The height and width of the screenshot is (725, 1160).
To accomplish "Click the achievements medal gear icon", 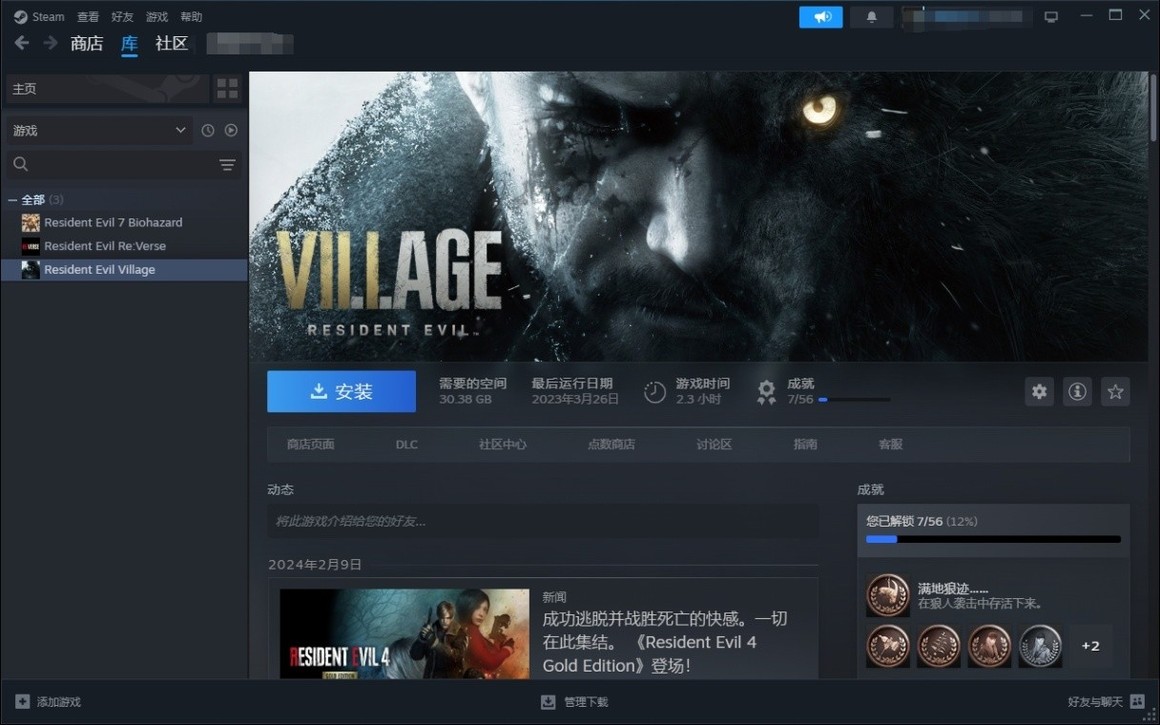I will coord(766,392).
